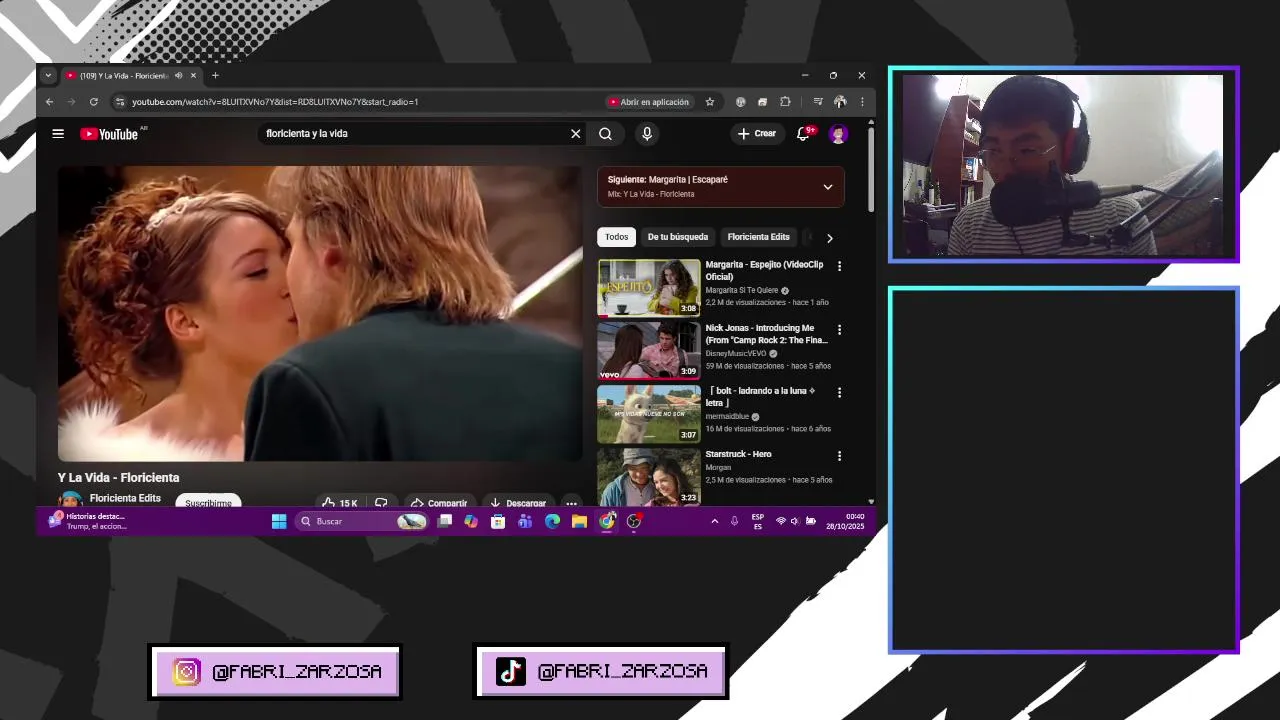
Task: Open the Chrome three-dot menu
Action: (x=862, y=102)
